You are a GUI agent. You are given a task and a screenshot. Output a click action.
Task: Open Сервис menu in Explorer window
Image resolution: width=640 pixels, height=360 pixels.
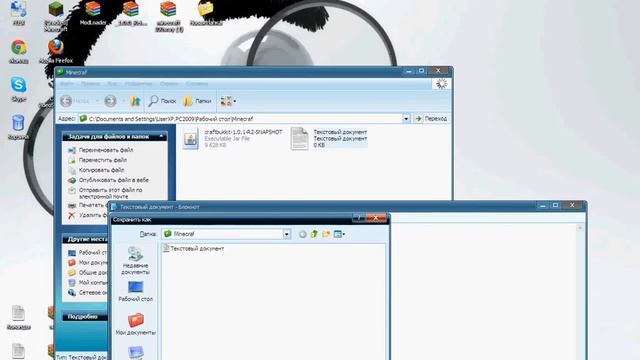169,84
